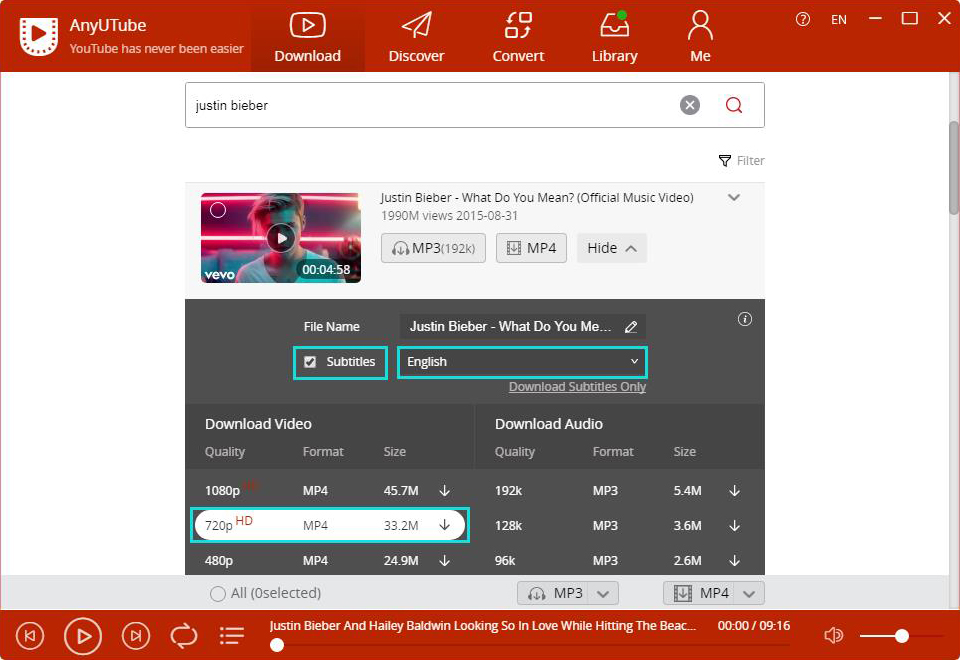Mute the player volume speaker icon
This screenshot has height=660, width=960.
(x=833, y=636)
